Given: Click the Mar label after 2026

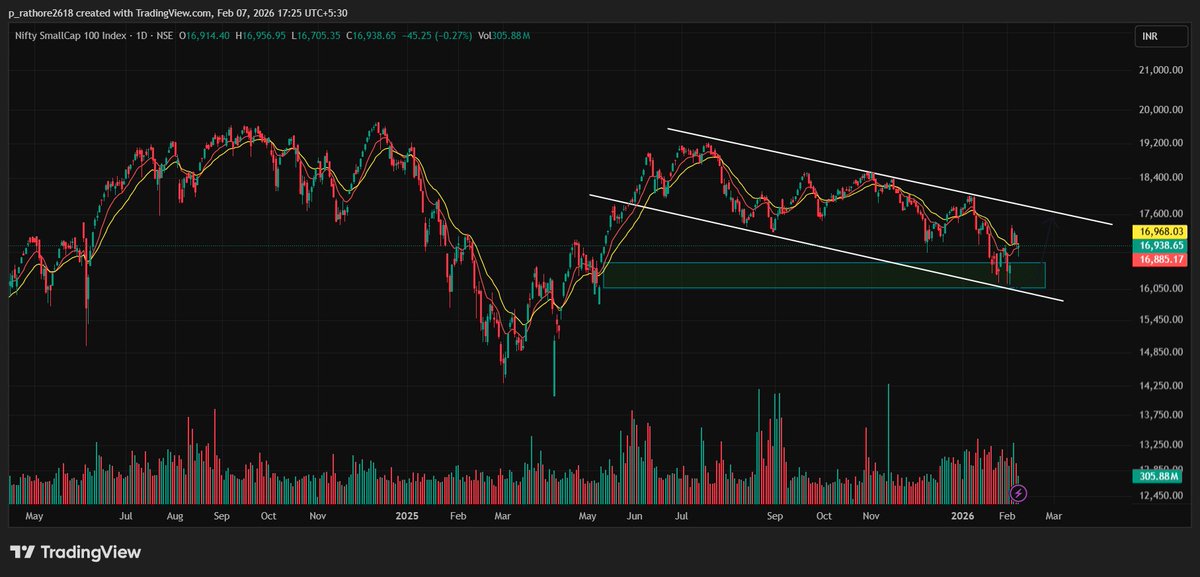Looking at the screenshot, I should pos(1054,516).
